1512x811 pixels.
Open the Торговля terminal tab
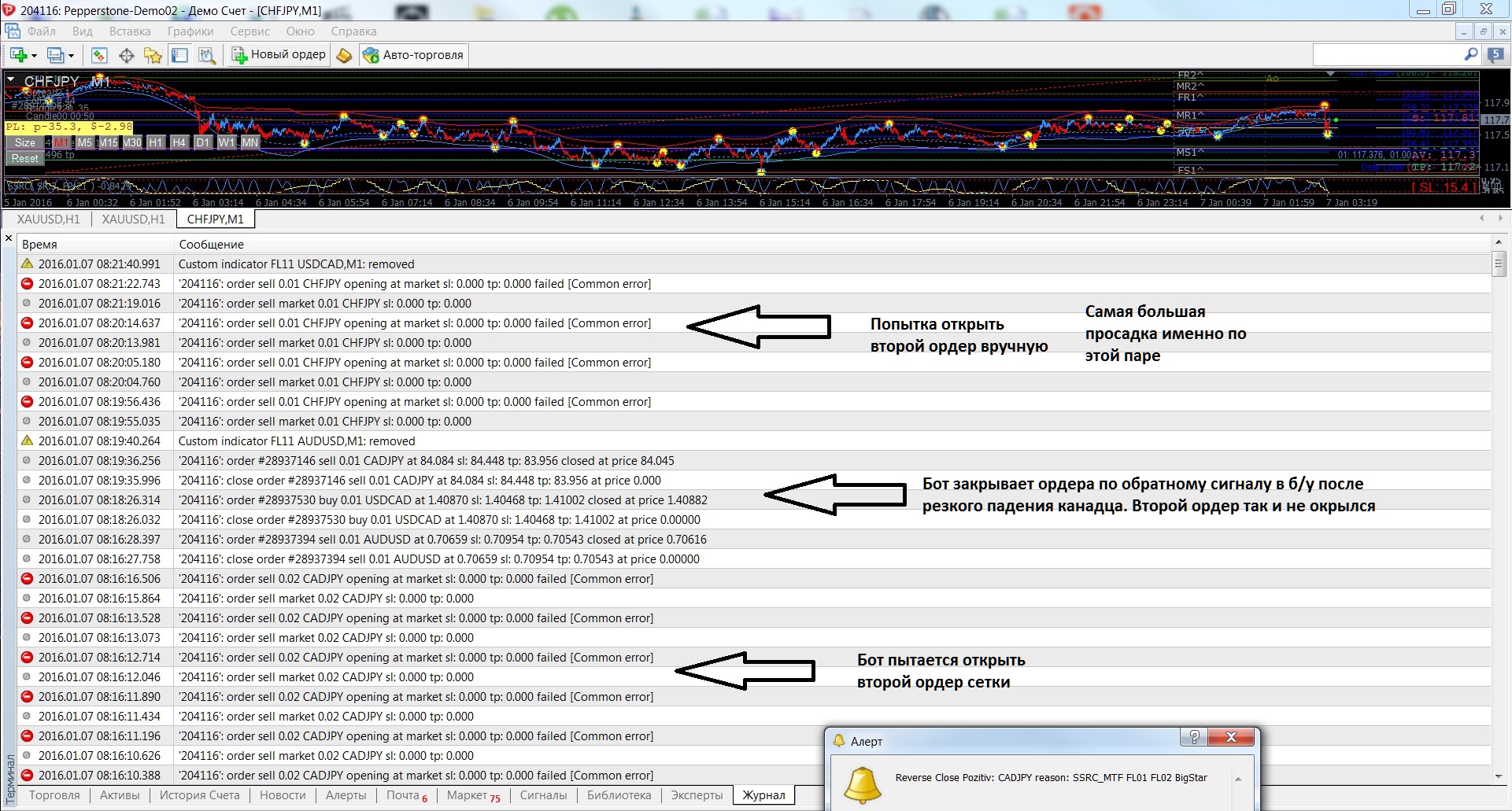coord(54,795)
